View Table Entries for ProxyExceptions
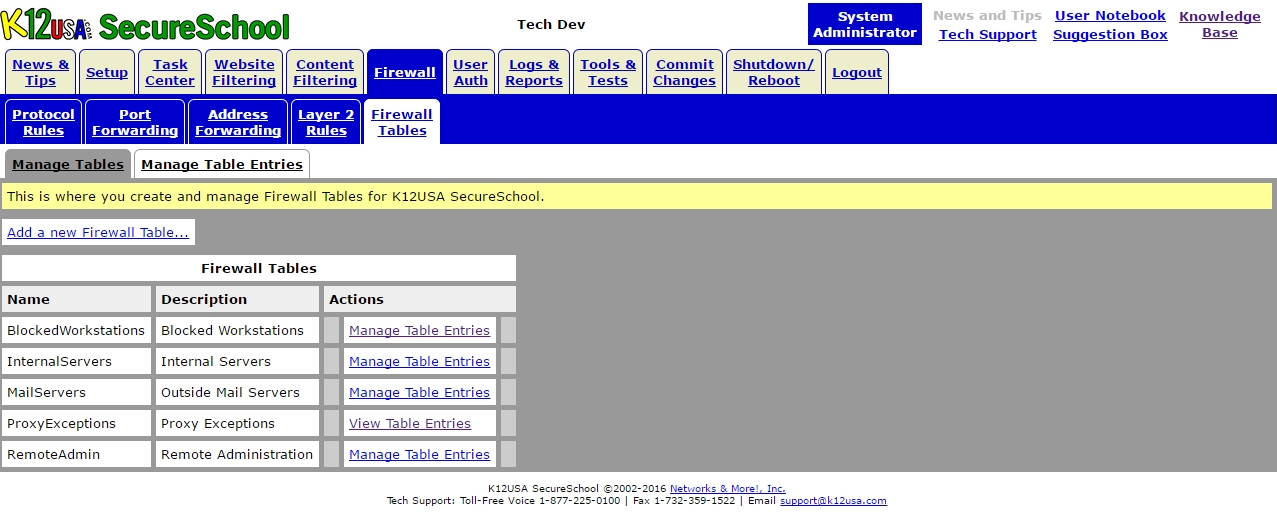Viewport: 1277px width, 512px height. click(x=409, y=423)
